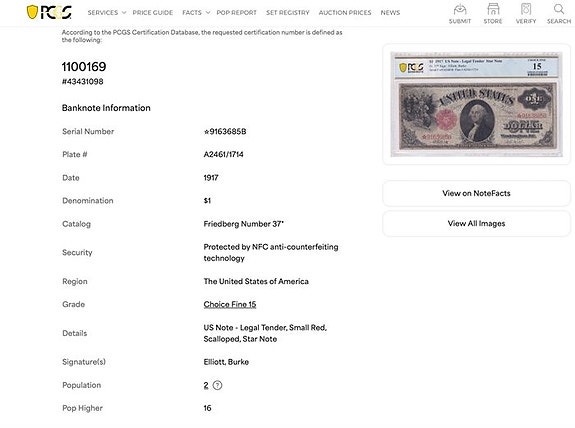
Task: Open the banknote holder thumbnail image
Action: click(x=476, y=104)
